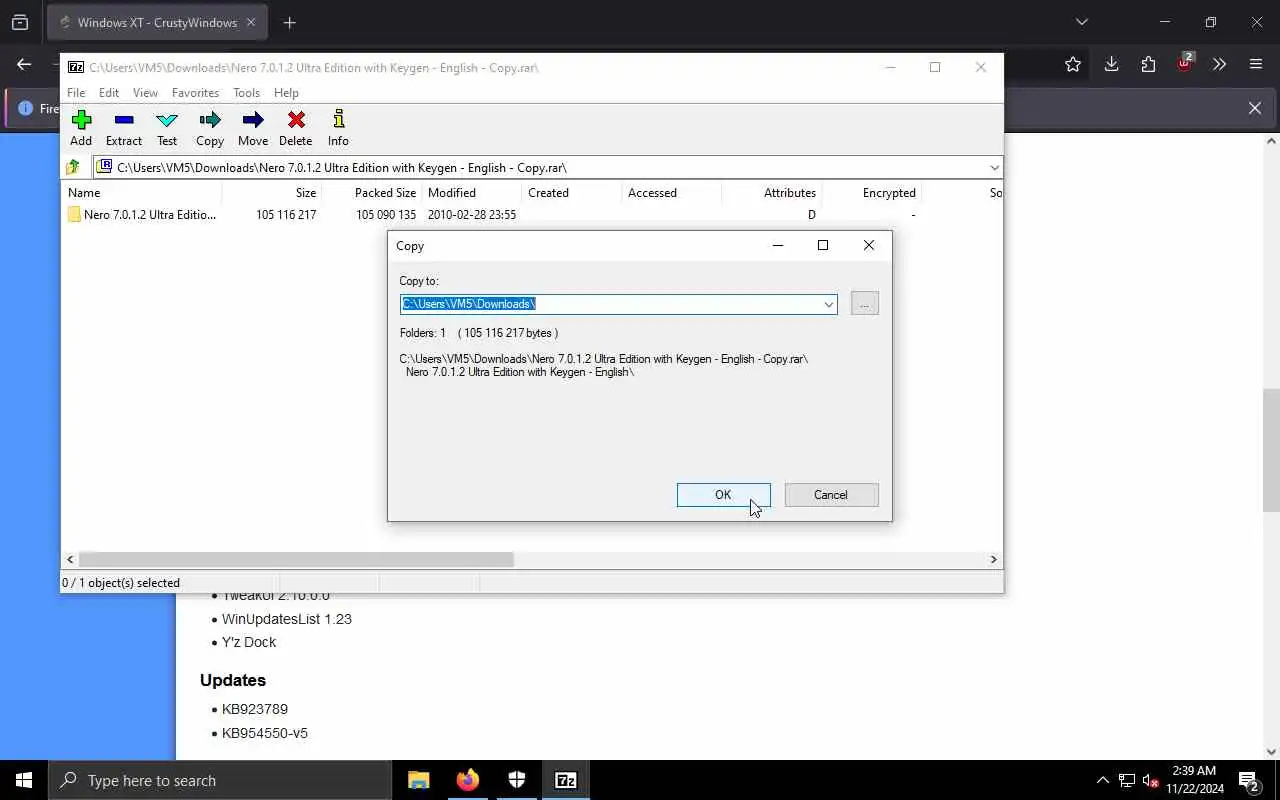Open new Firefox tab with plus
1280x800 pixels.
pos(289,22)
